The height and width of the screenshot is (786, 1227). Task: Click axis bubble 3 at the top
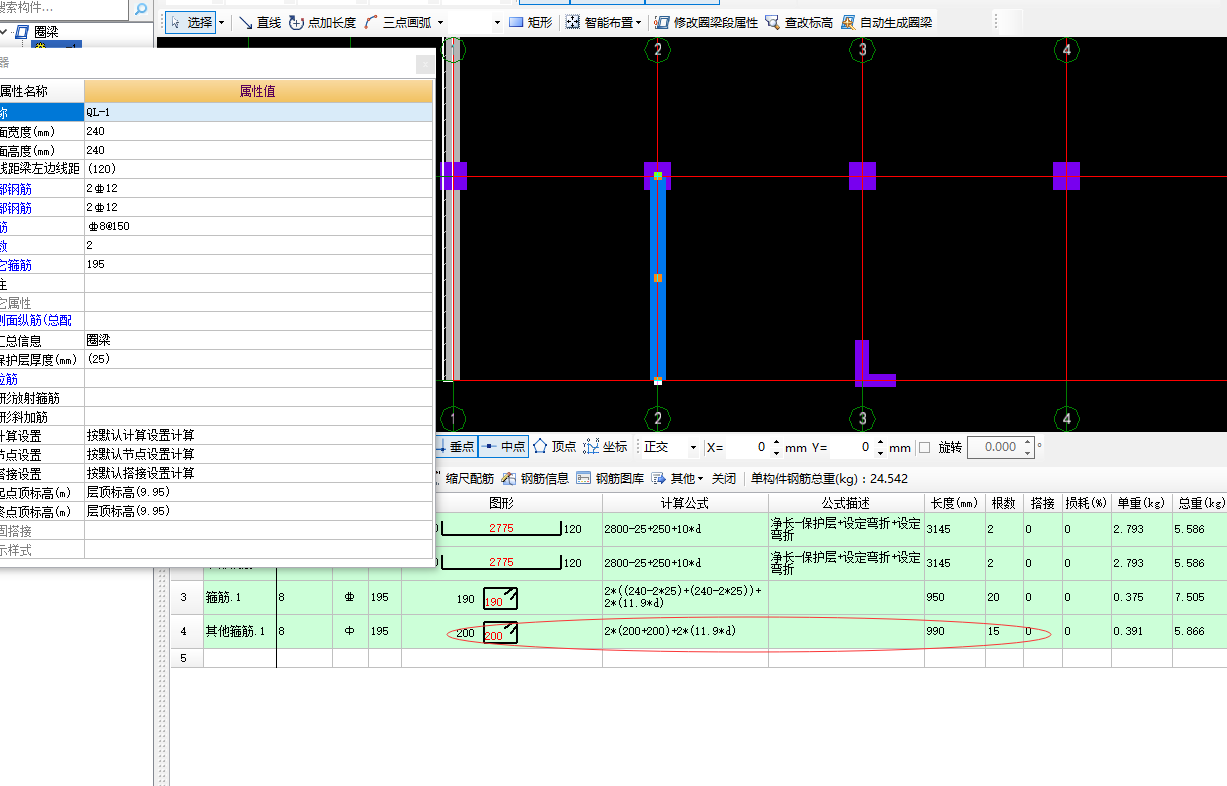862,49
